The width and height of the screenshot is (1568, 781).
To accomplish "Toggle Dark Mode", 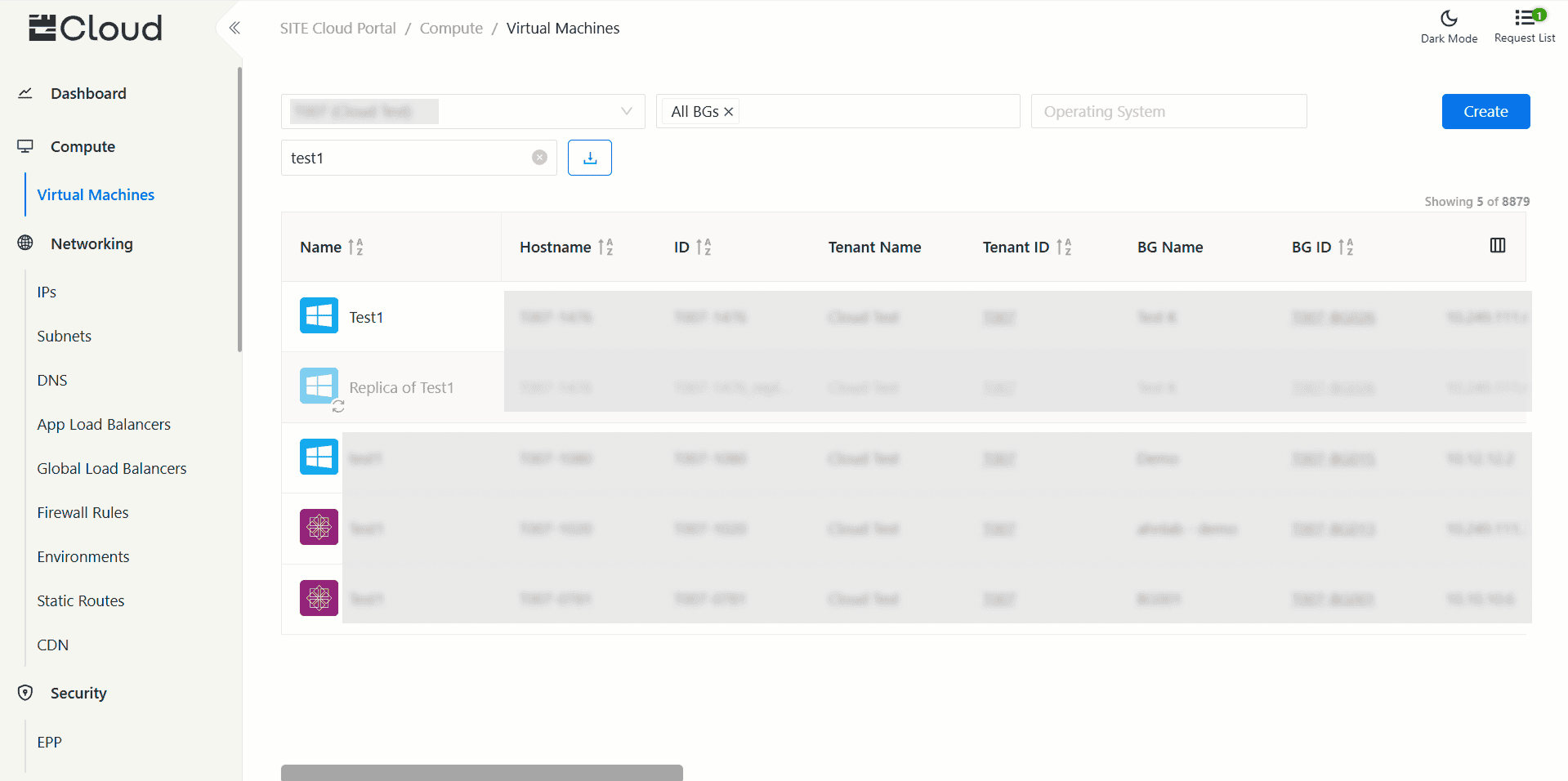I will 1448,26.
